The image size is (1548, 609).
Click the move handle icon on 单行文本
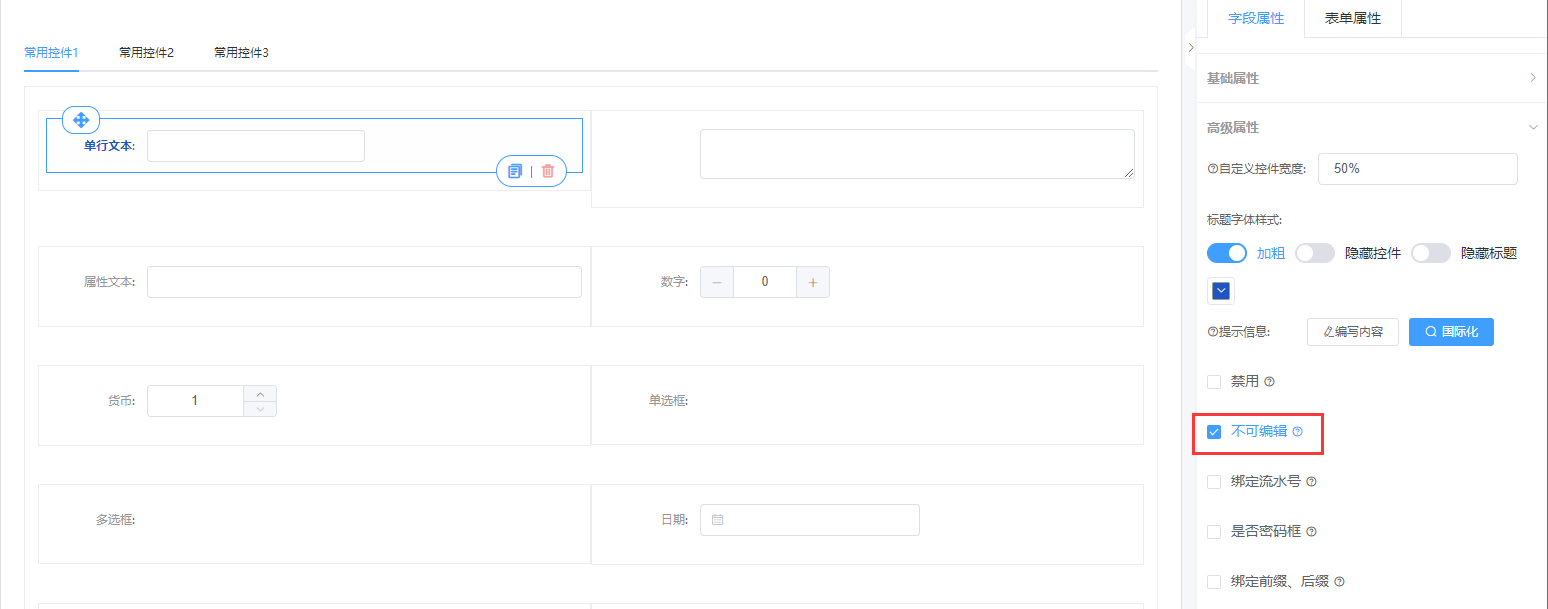point(81,120)
